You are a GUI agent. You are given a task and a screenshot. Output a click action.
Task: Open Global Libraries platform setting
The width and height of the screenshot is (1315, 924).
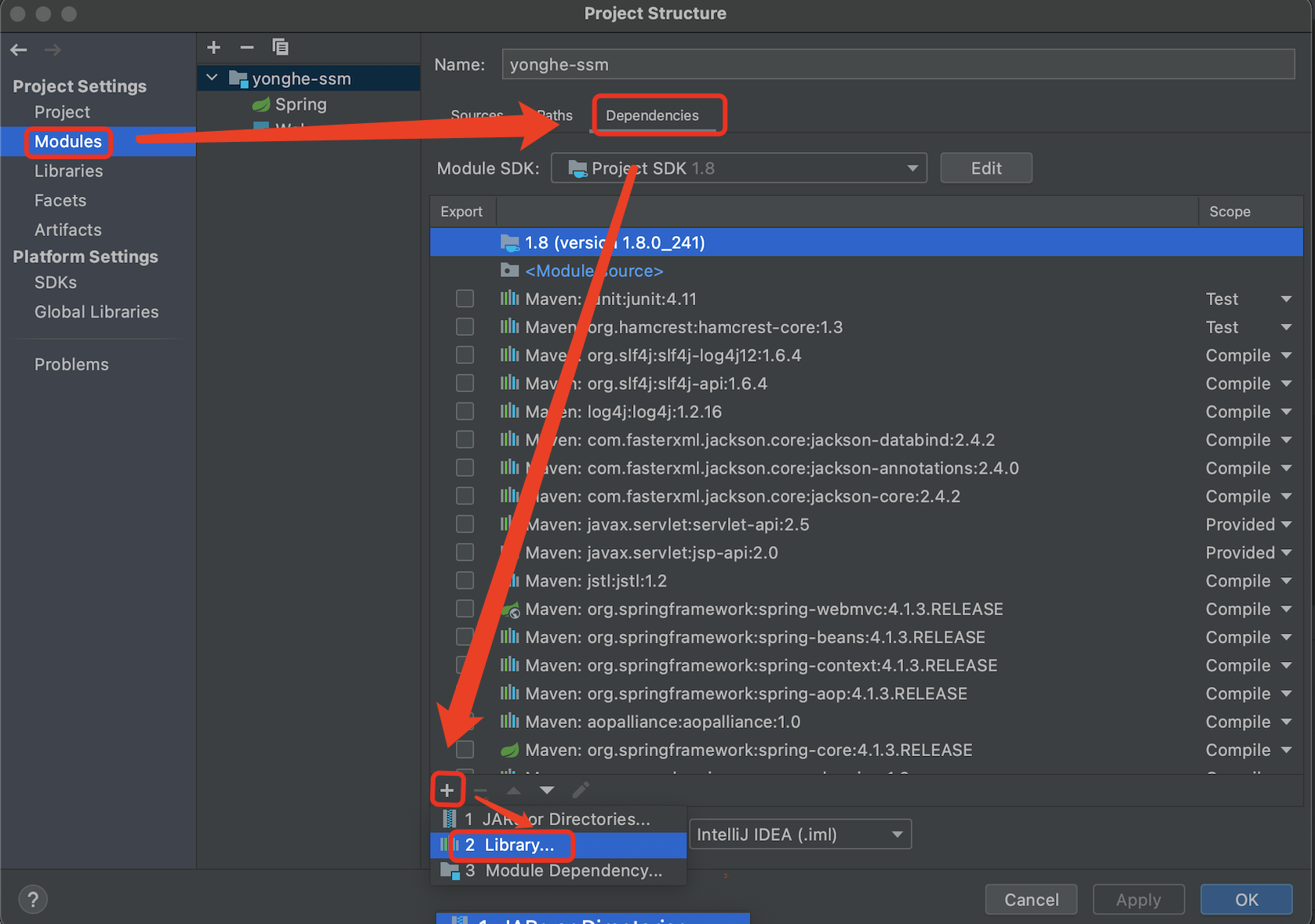click(x=98, y=311)
